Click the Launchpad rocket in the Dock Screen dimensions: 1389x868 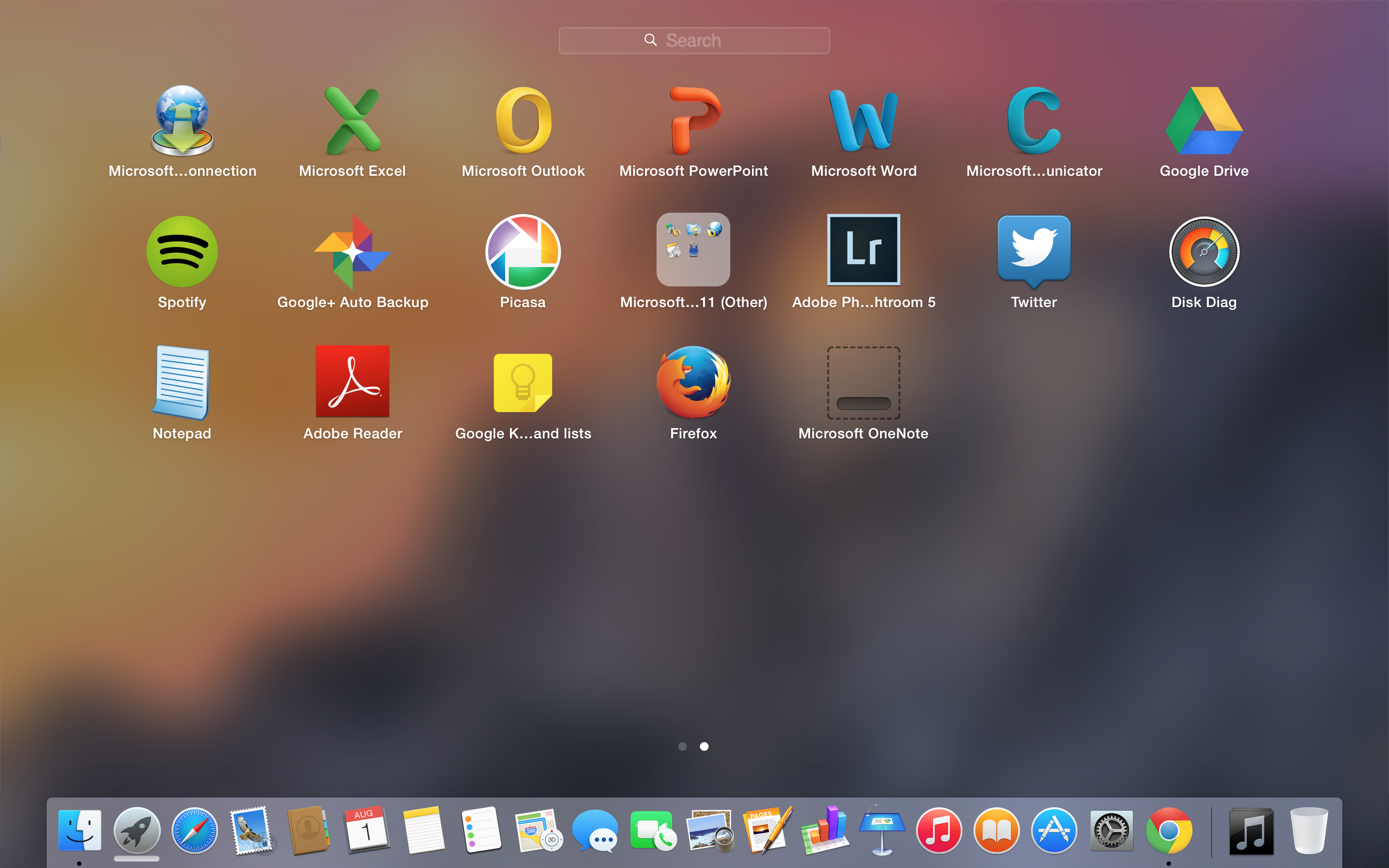pyautogui.click(x=137, y=830)
